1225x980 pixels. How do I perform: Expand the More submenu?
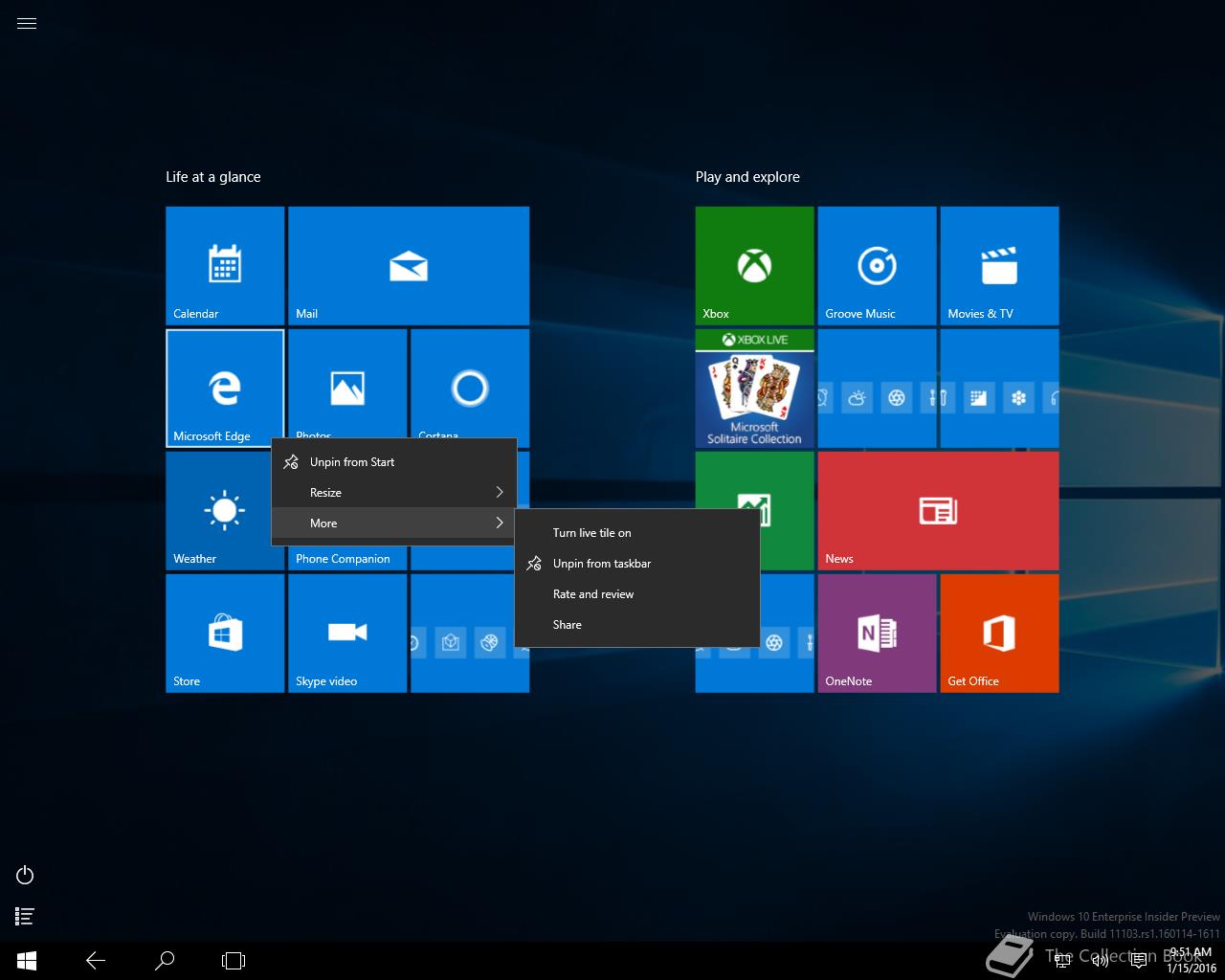click(393, 523)
